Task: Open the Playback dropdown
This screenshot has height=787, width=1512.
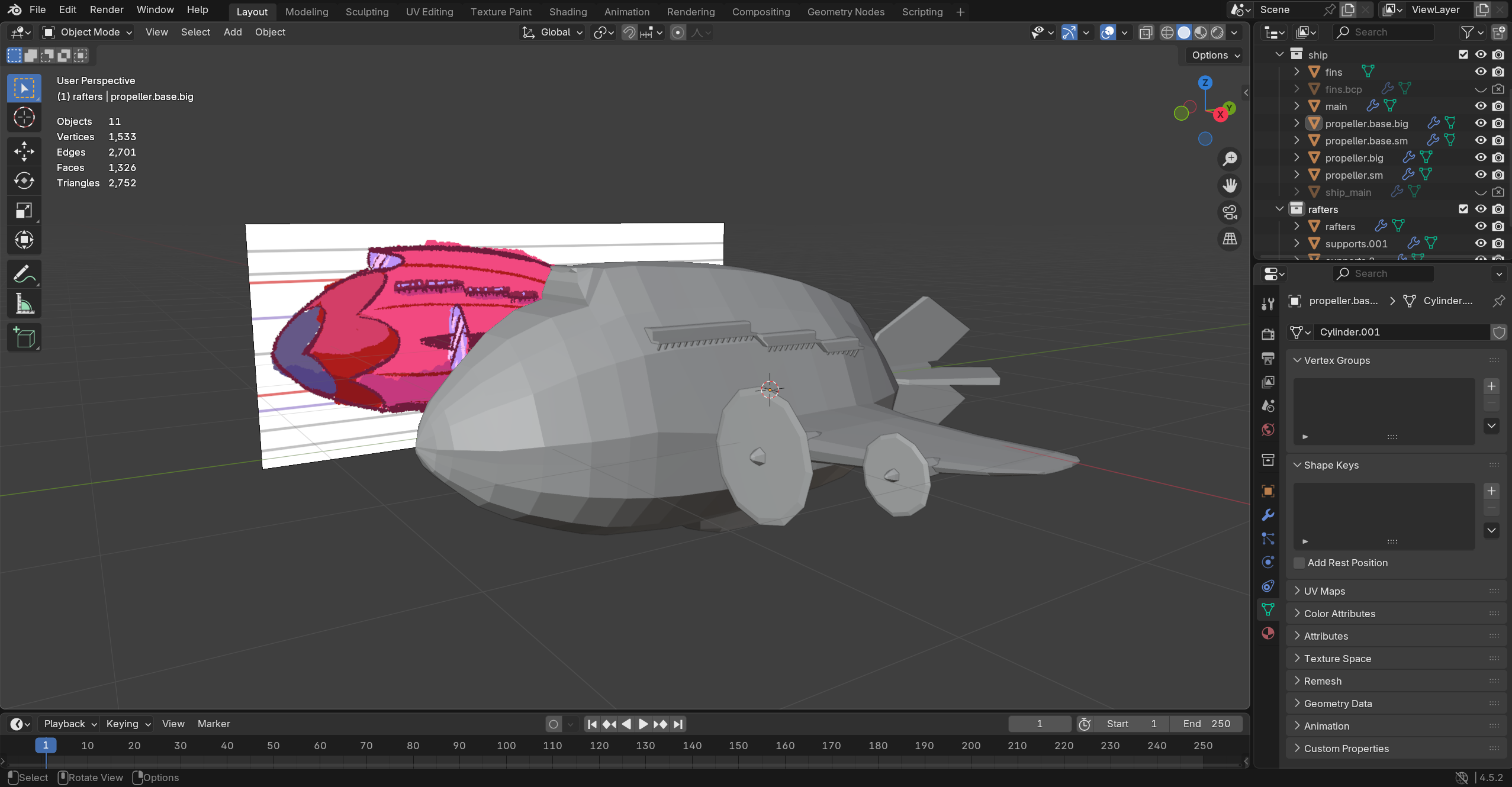Action: (70, 724)
